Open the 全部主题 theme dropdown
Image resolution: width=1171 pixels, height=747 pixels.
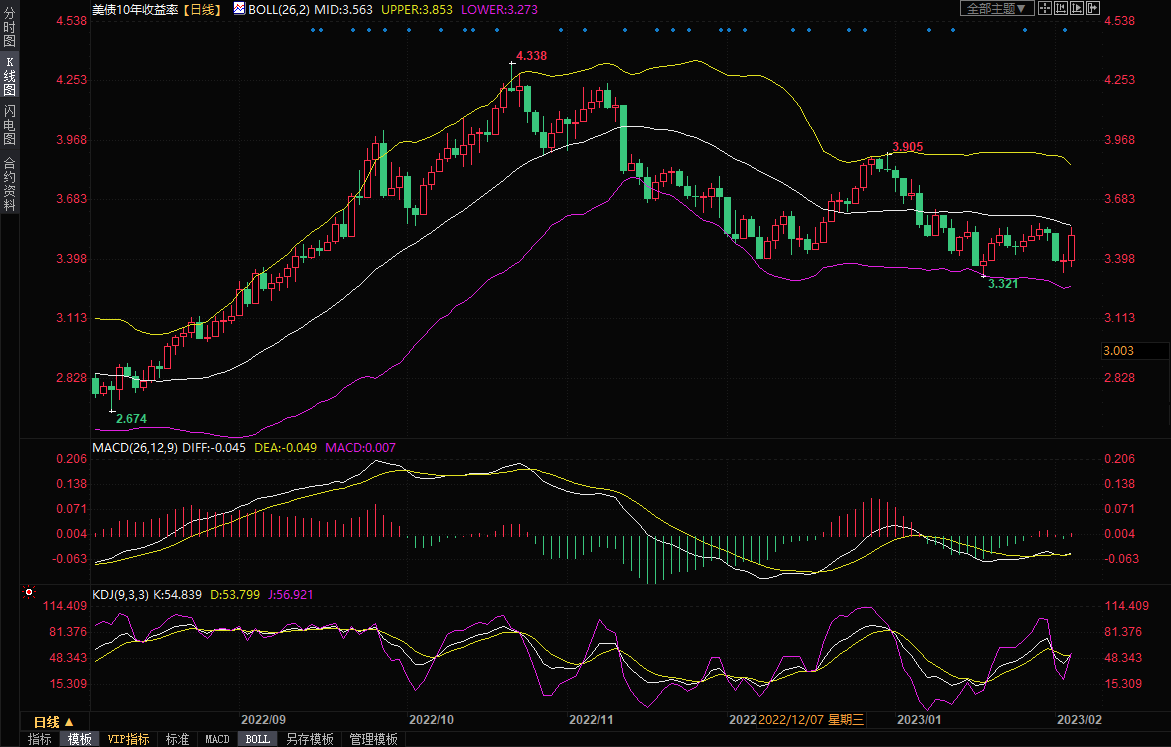pos(996,8)
